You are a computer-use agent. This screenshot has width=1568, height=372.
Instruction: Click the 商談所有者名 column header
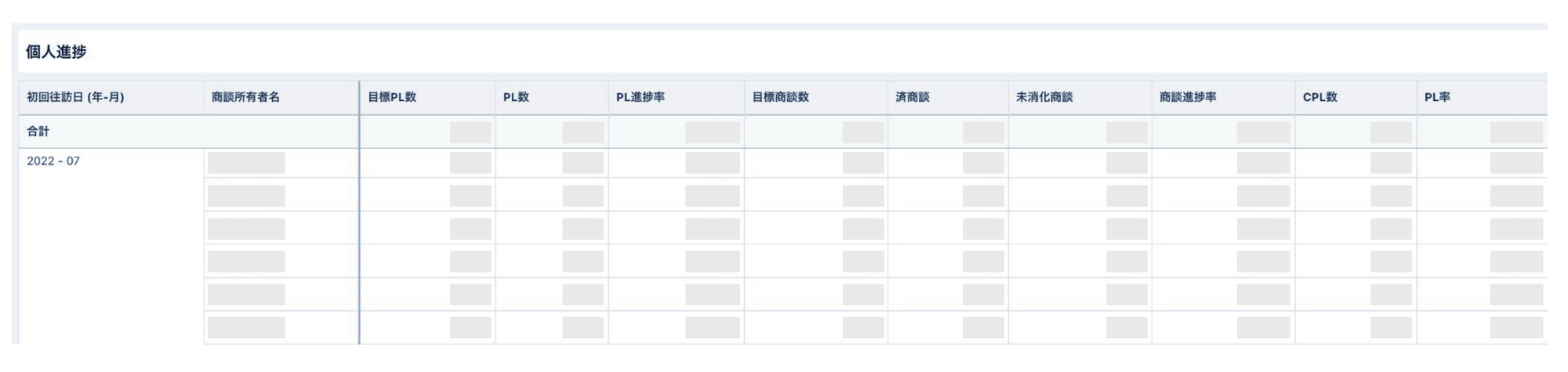click(x=245, y=98)
